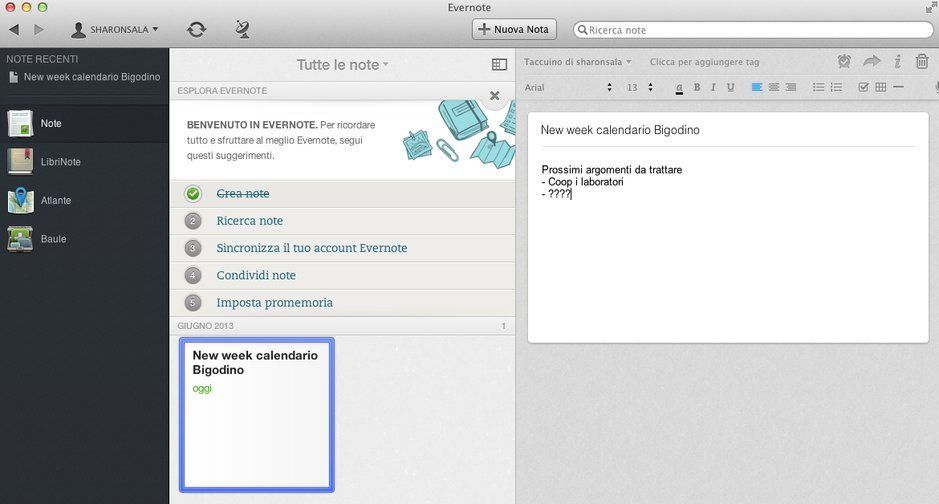The width and height of the screenshot is (939, 504).
Task: Create a note with Nuova Nota button
Action: (514, 29)
